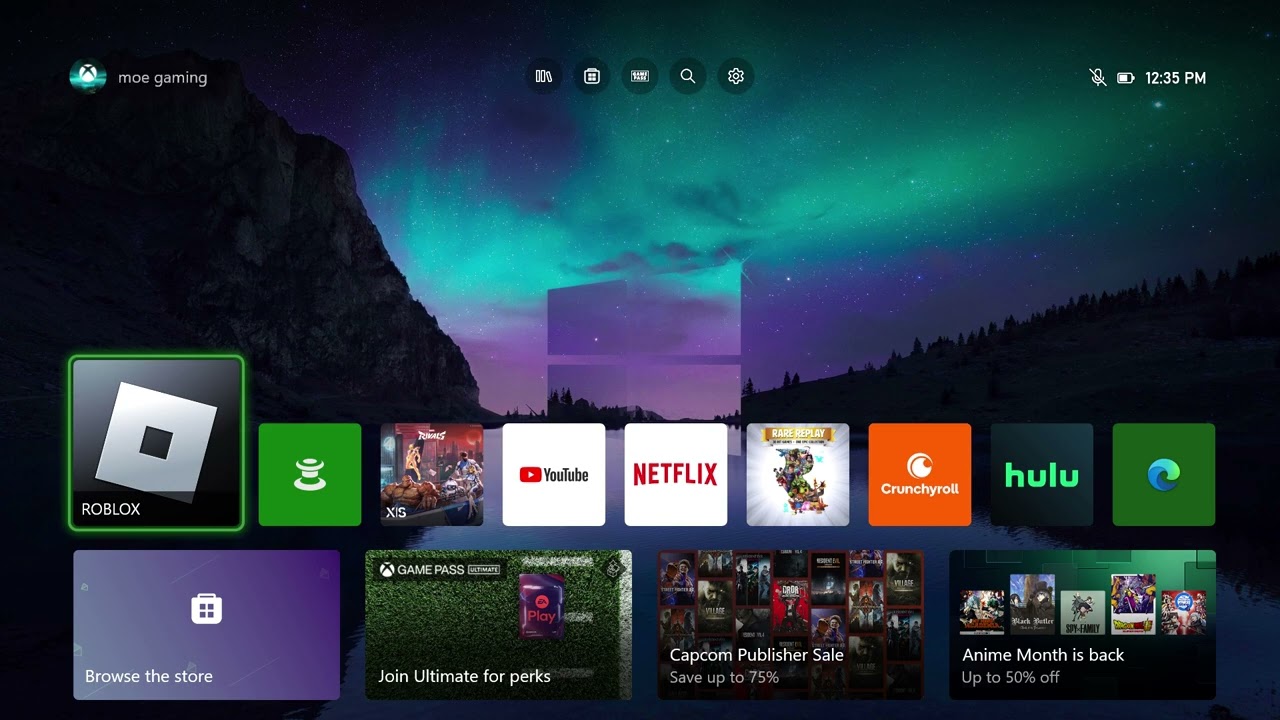The height and width of the screenshot is (720, 1280).
Task: Open the Microsoft Edge browser tile
Action: tap(1164, 474)
